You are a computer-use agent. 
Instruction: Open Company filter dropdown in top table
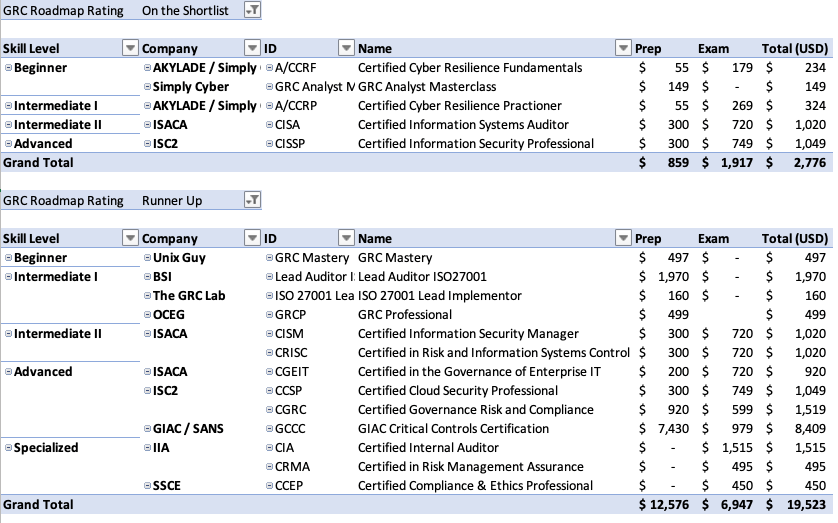(x=250, y=48)
